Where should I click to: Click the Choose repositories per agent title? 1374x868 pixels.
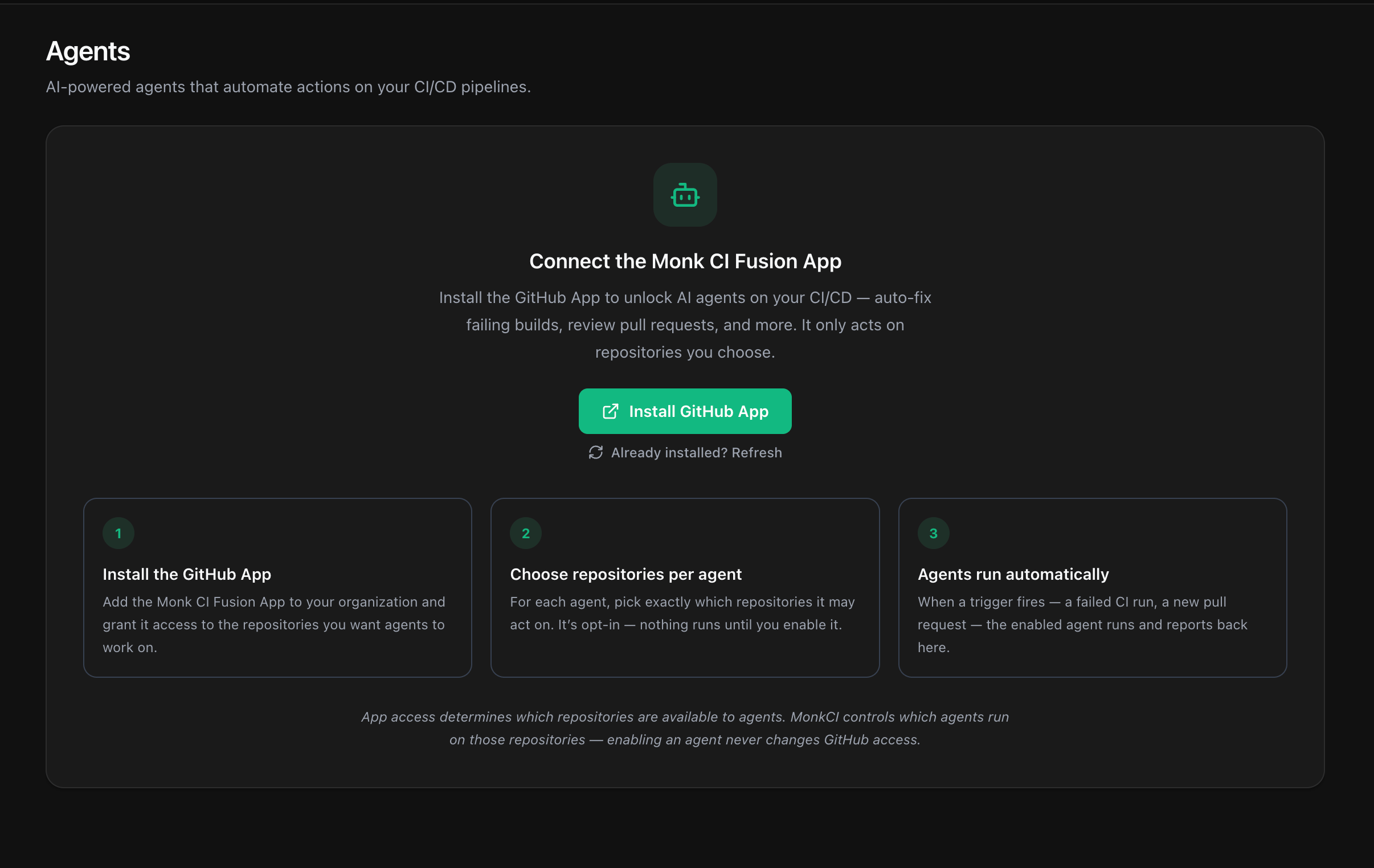[x=625, y=574]
